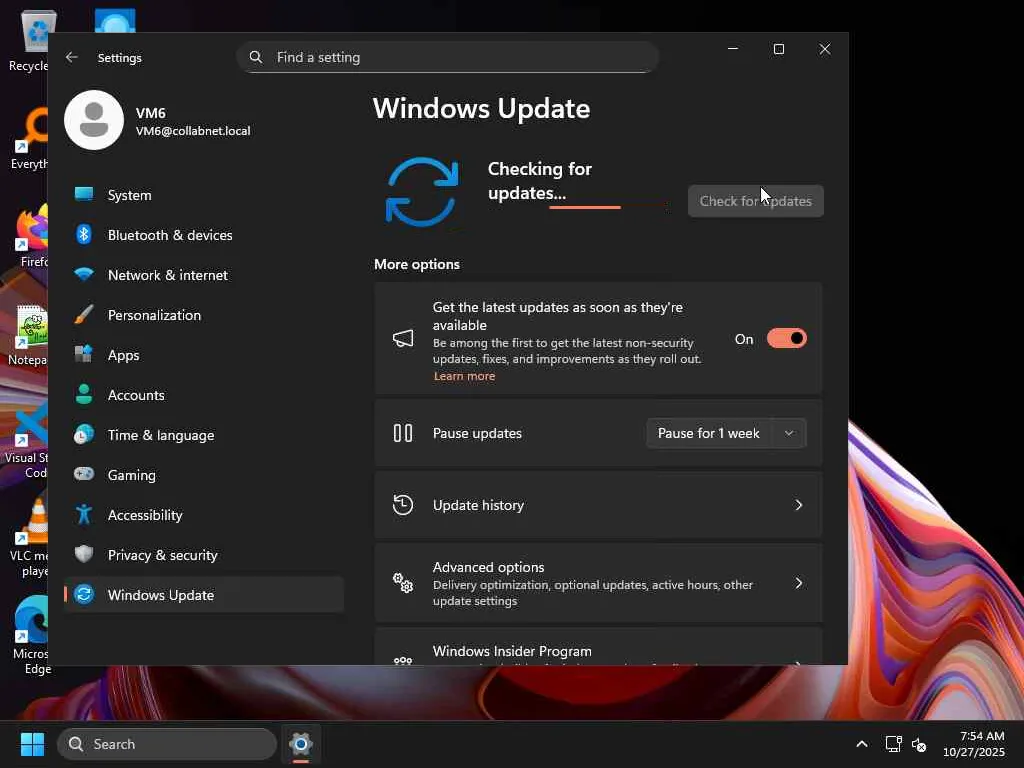Open Microsoft Edge desktop shortcut

click(29, 635)
